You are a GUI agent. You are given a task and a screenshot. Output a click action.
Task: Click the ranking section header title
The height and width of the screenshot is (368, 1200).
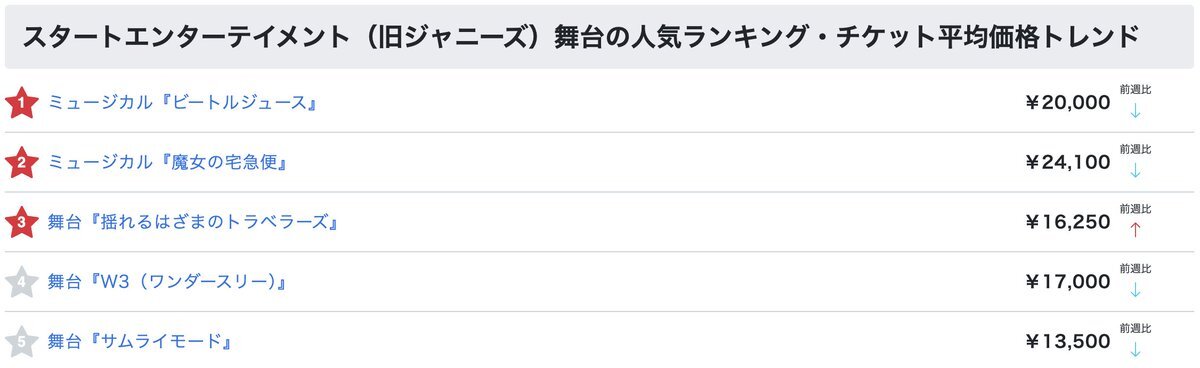580,37
